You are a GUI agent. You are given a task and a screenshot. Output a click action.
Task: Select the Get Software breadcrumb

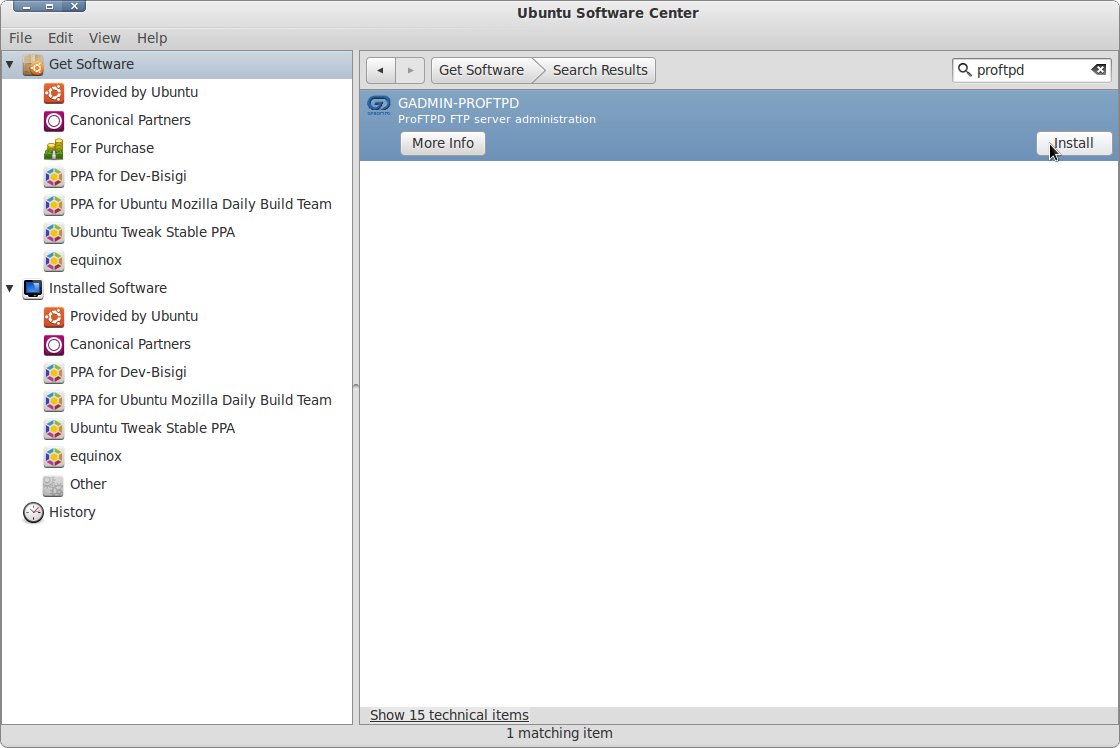point(481,70)
